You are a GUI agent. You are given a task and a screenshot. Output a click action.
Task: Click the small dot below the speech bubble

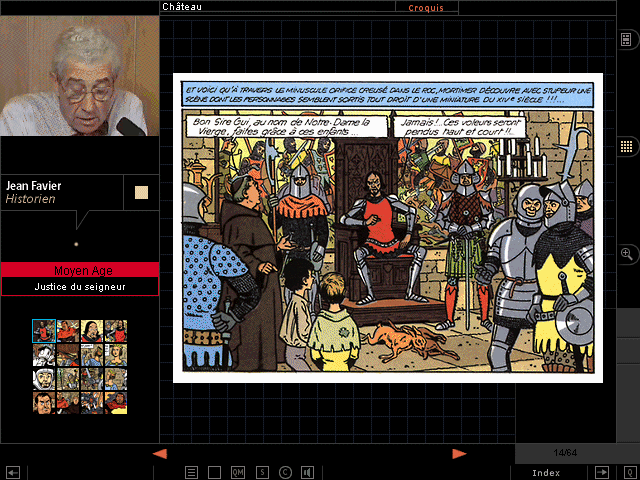click(x=76, y=244)
